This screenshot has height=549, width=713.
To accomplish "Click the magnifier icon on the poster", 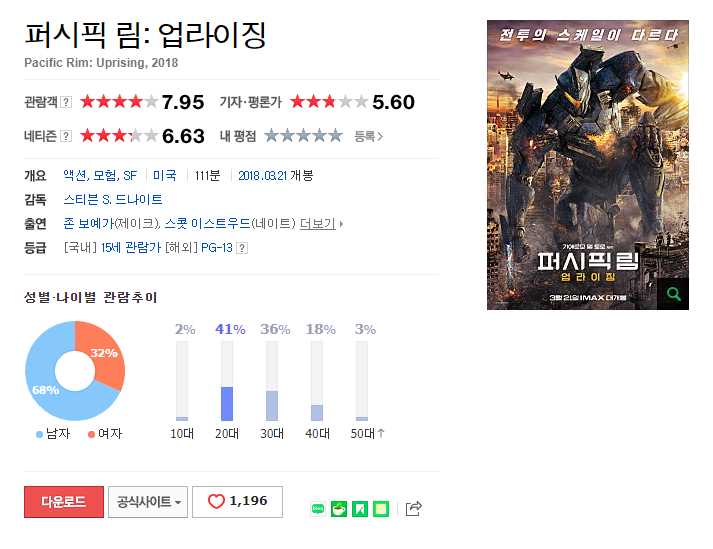I will click(673, 294).
